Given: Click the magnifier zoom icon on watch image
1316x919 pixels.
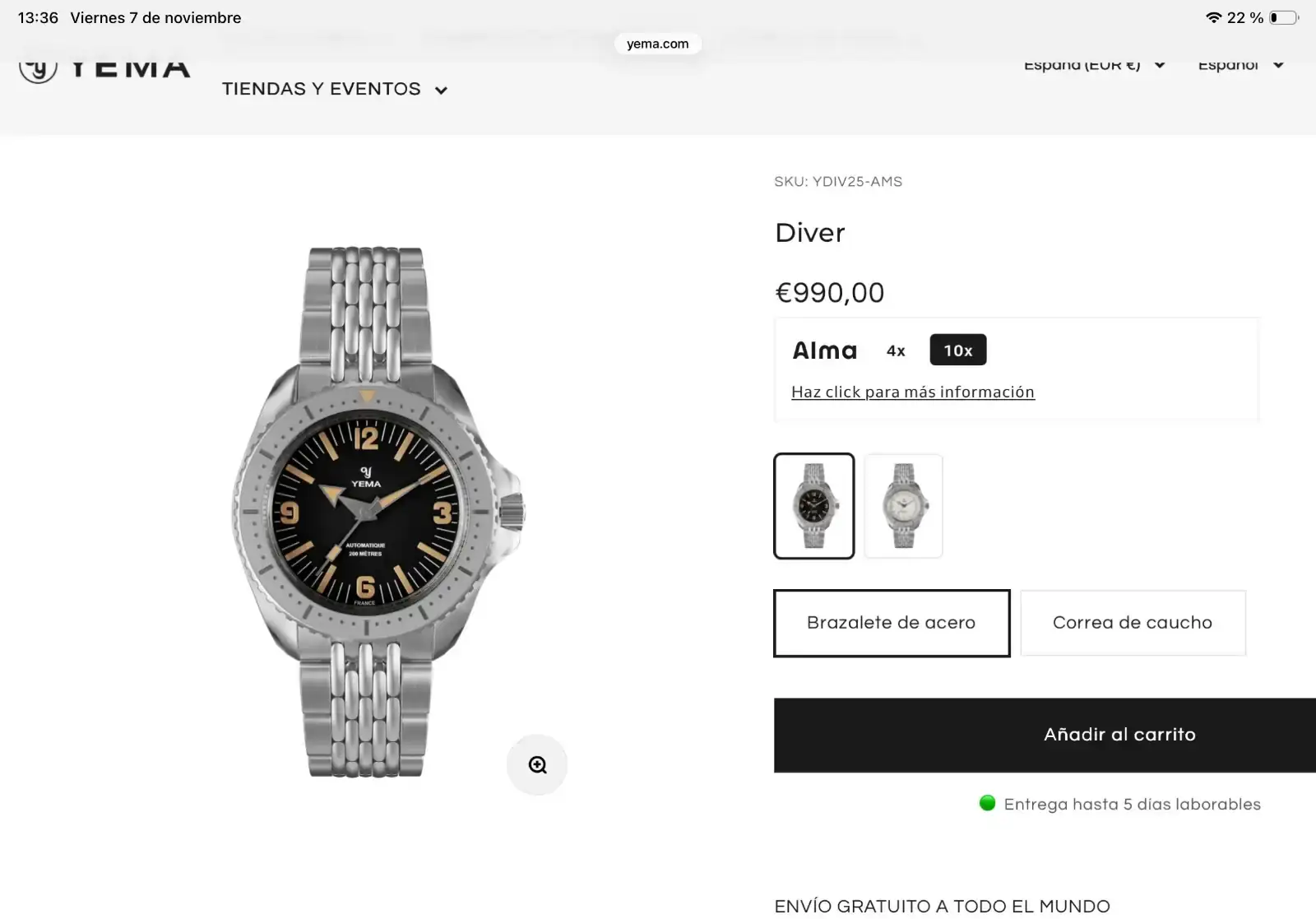Looking at the screenshot, I should pyautogui.click(x=537, y=765).
